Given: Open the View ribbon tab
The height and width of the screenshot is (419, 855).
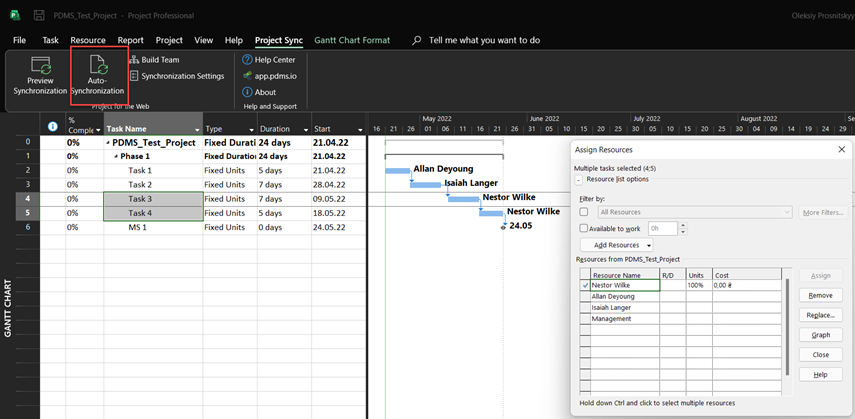Looking at the screenshot, I should [204, 40].
